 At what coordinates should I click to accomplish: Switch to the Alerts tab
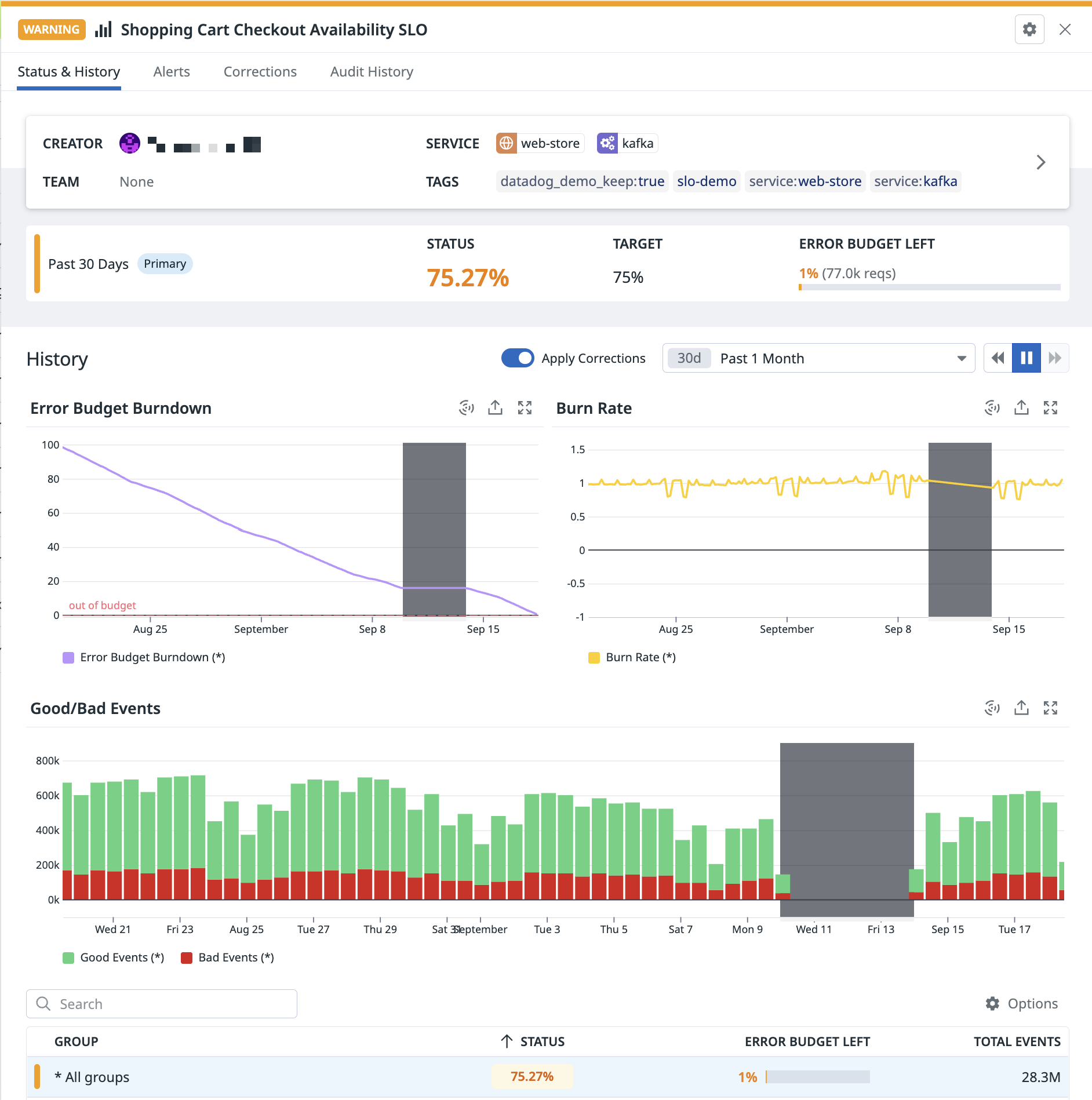pyautogui.click(x=172, y=72)
